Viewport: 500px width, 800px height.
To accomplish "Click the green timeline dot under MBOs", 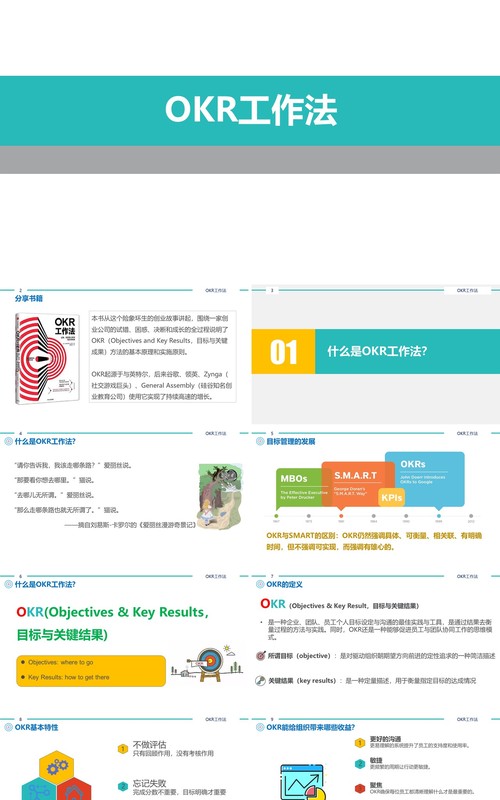I will tap(276, 516).
